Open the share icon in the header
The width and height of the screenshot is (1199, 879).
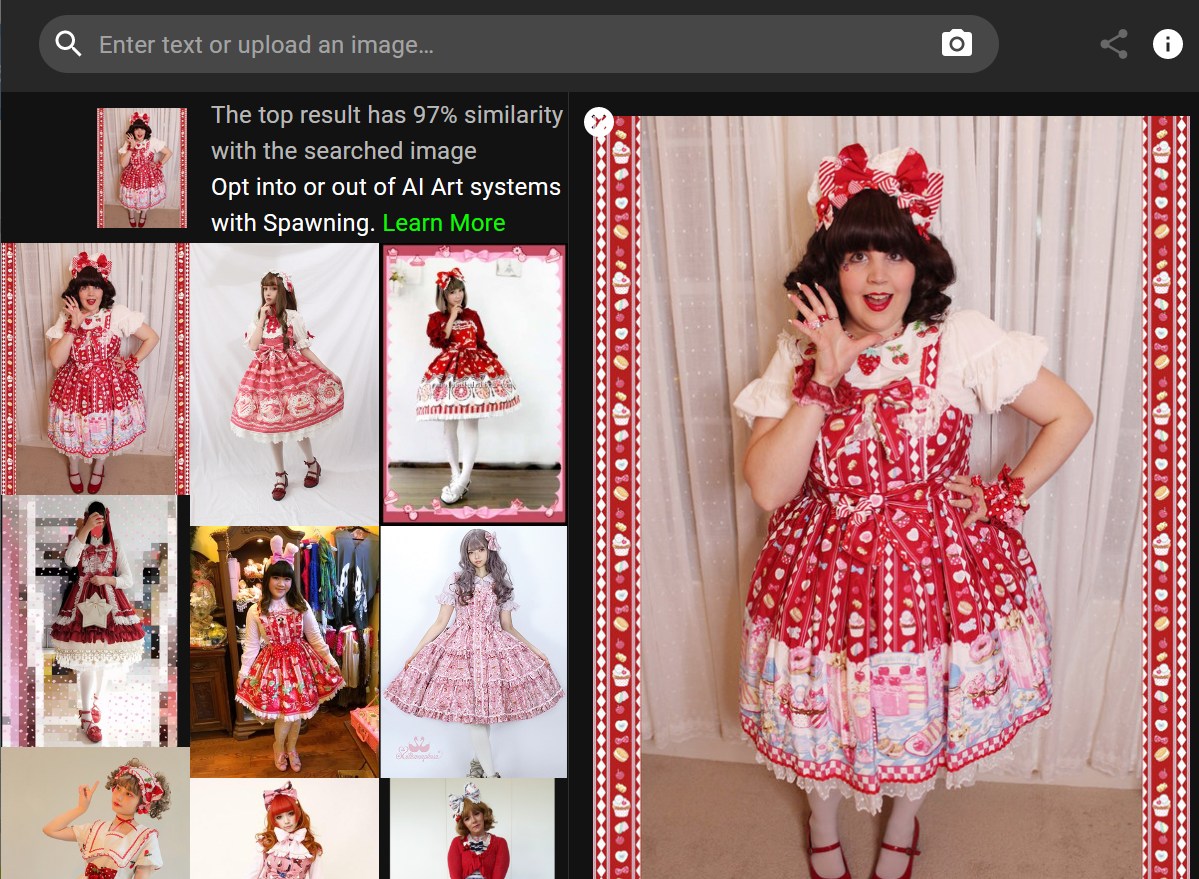pos(1113,44)
